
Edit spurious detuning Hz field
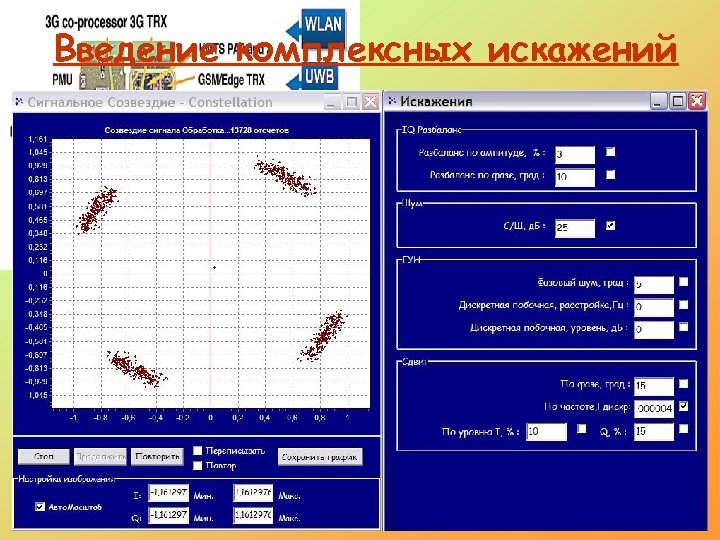coord(654,307)
